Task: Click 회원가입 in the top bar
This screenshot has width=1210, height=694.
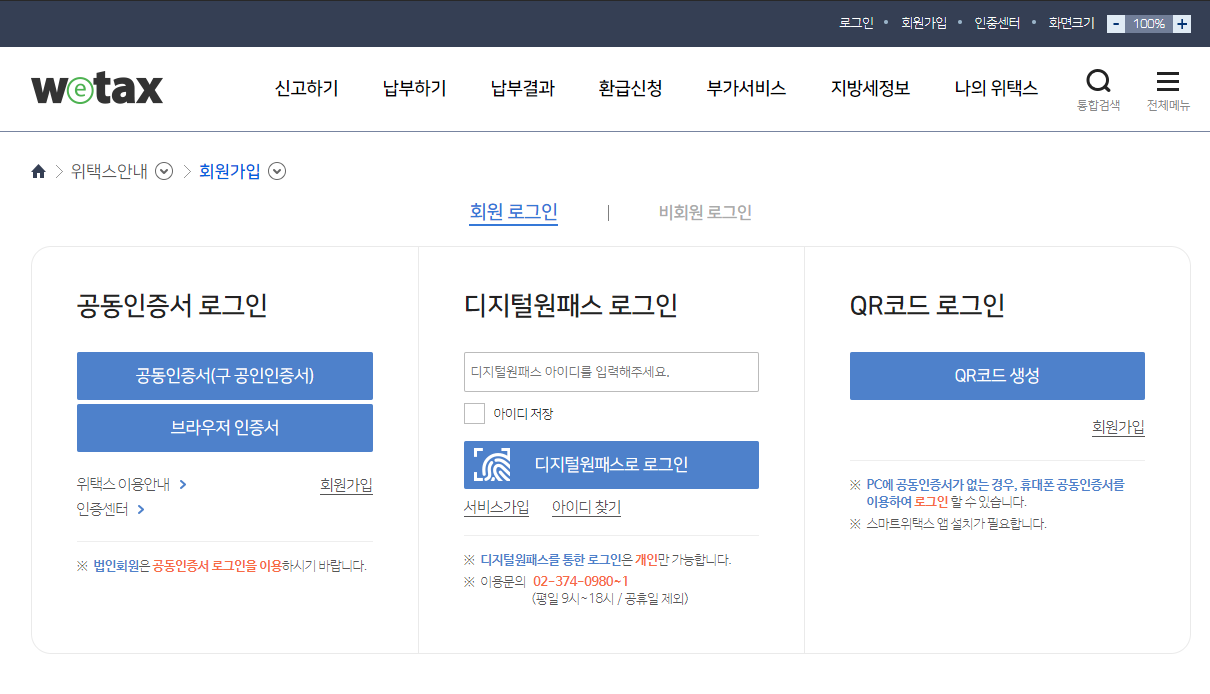Action: (x=924, y=23)
